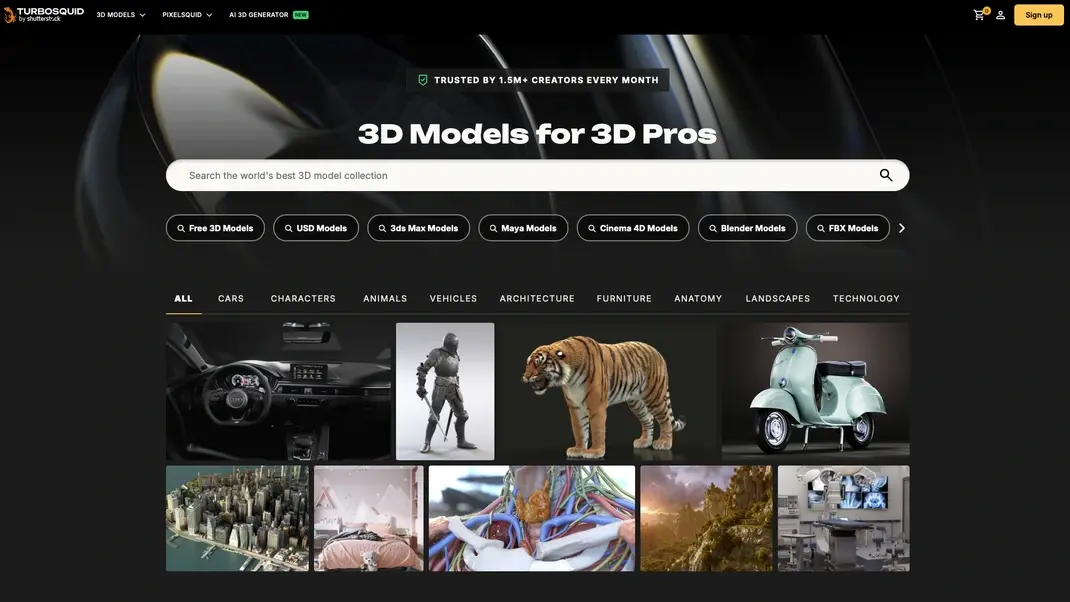Open the Anatomy category tab

tap(698, 298)
